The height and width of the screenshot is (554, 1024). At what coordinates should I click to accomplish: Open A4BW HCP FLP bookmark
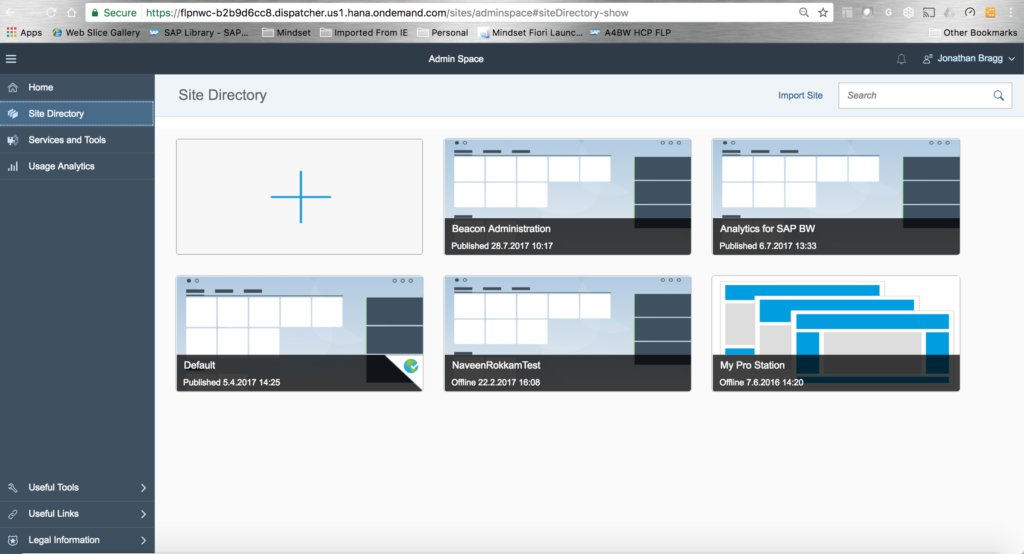630,33
